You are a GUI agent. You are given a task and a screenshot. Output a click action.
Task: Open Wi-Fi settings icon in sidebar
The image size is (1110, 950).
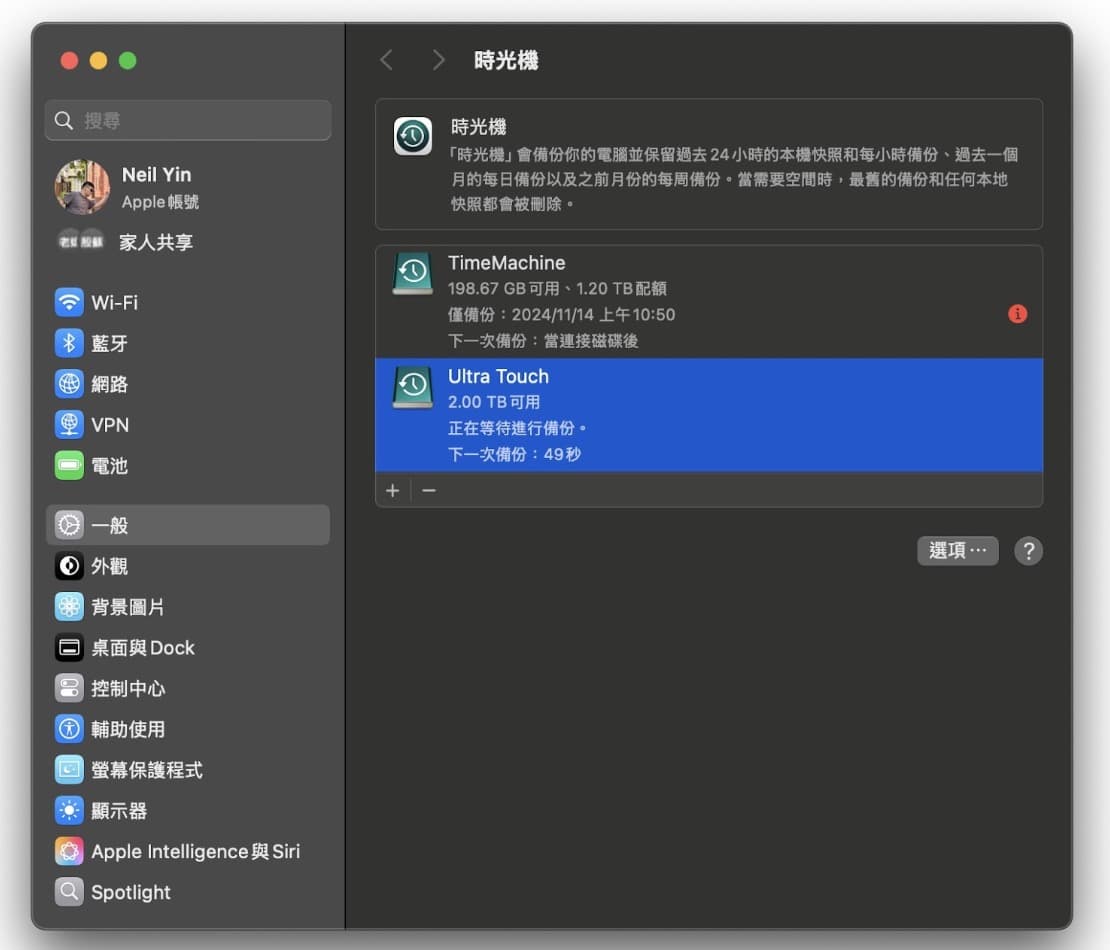69,302
